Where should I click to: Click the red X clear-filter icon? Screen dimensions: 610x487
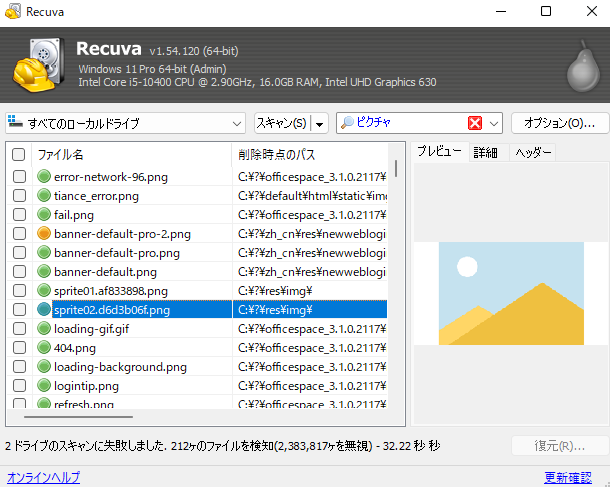click(x=475, y=123)
